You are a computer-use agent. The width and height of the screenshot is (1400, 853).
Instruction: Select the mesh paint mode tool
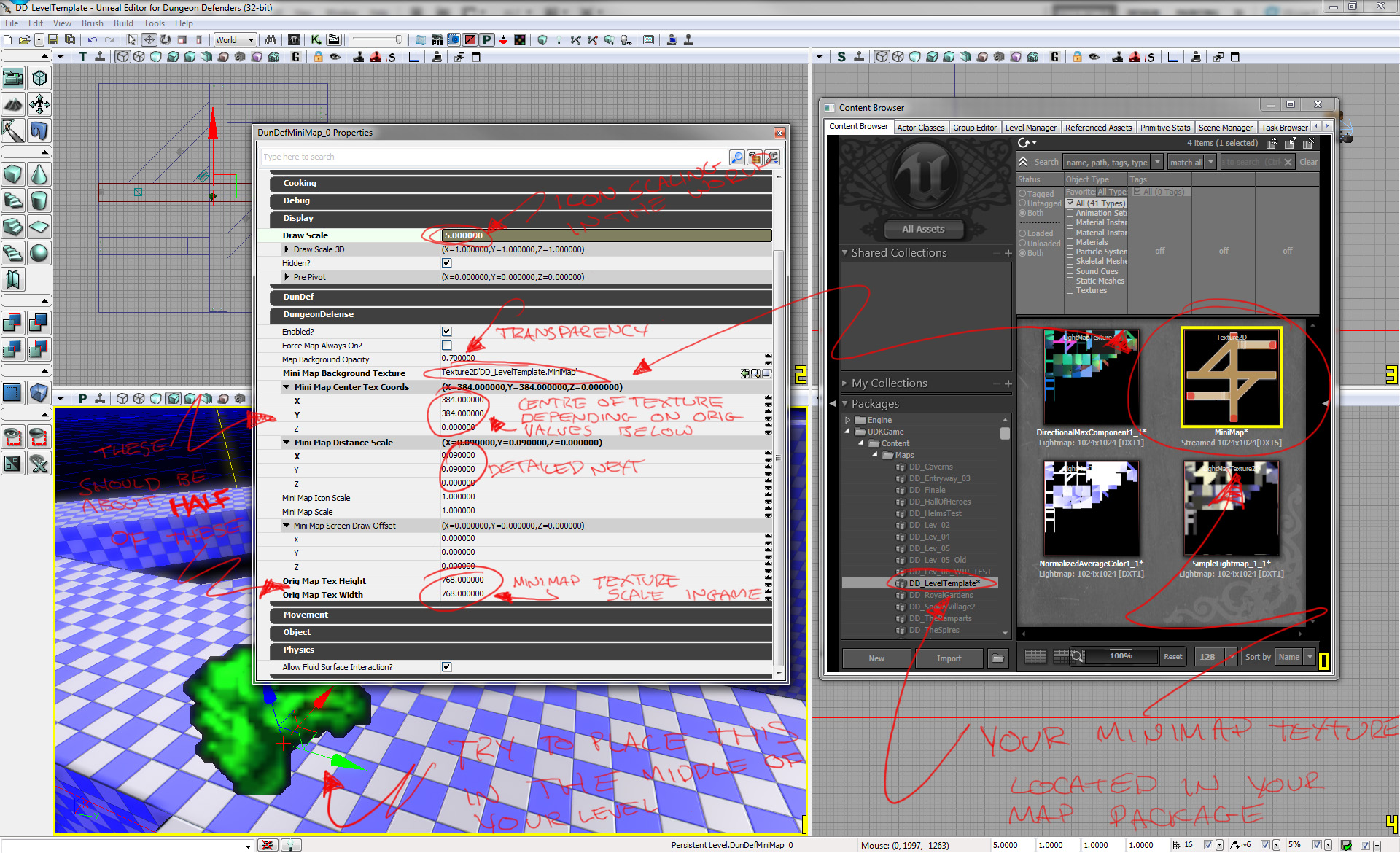12,131
